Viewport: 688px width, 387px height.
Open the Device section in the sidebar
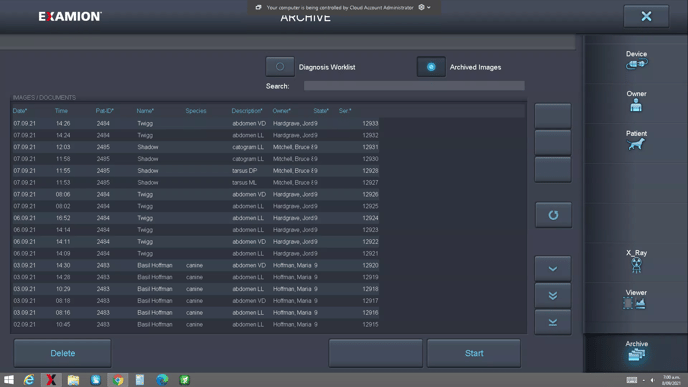pos(636,60)
